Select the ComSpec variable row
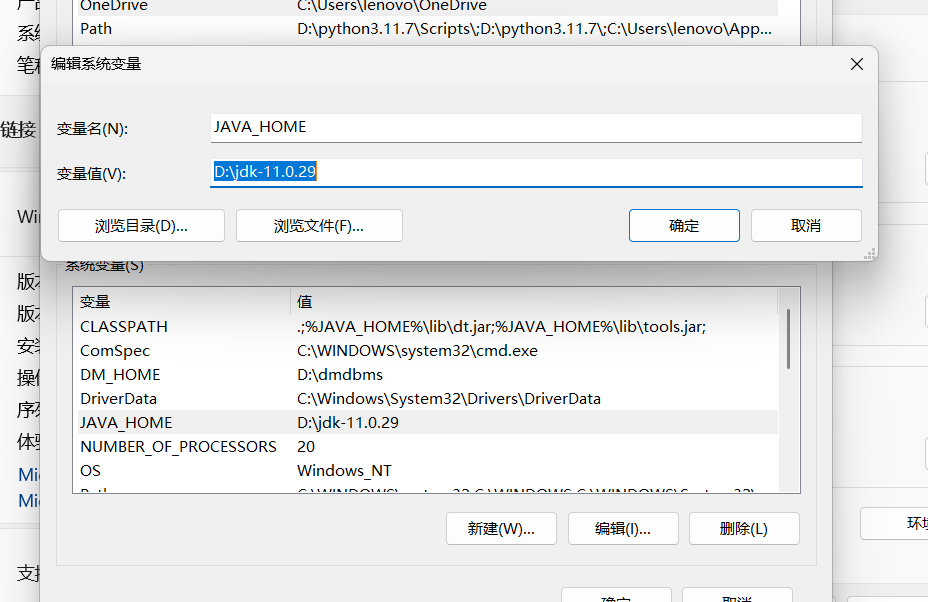The width and height of the screenshot is (928, 602). 428,350
